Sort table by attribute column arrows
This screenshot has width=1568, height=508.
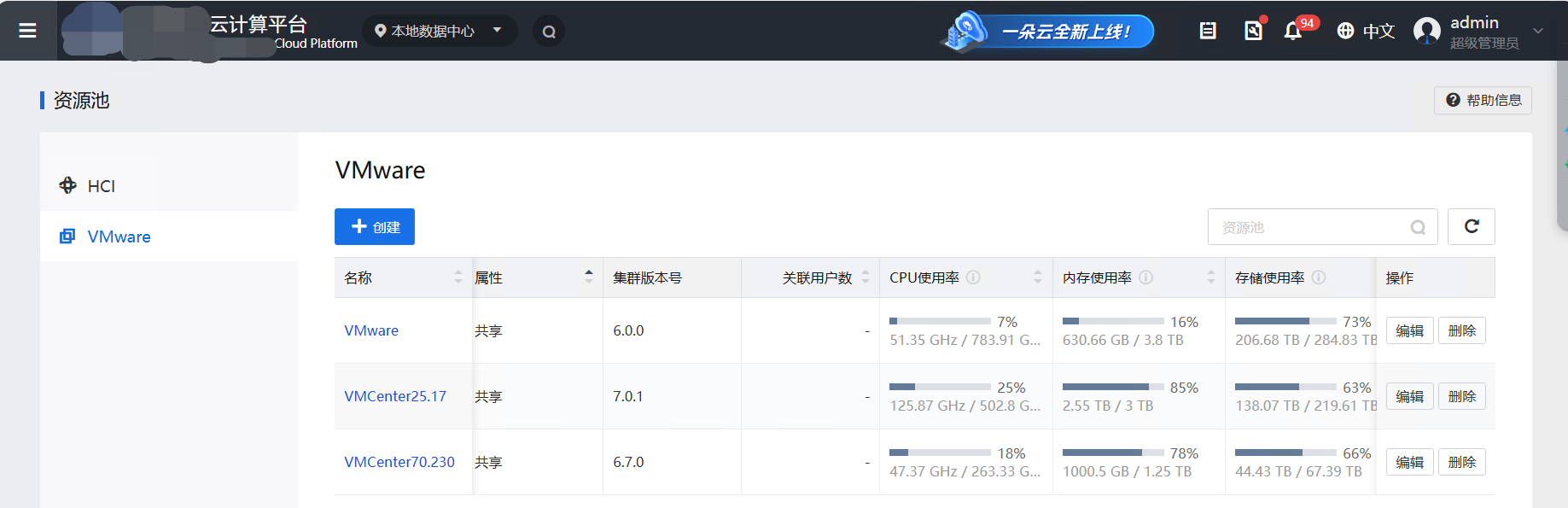[x=589, y=277]
